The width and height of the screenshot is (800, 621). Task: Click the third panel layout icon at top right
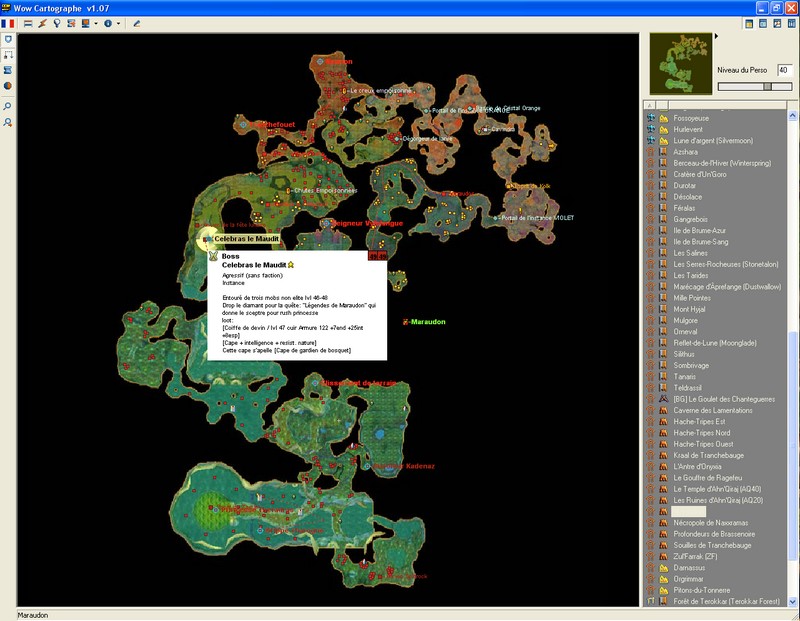778,23
